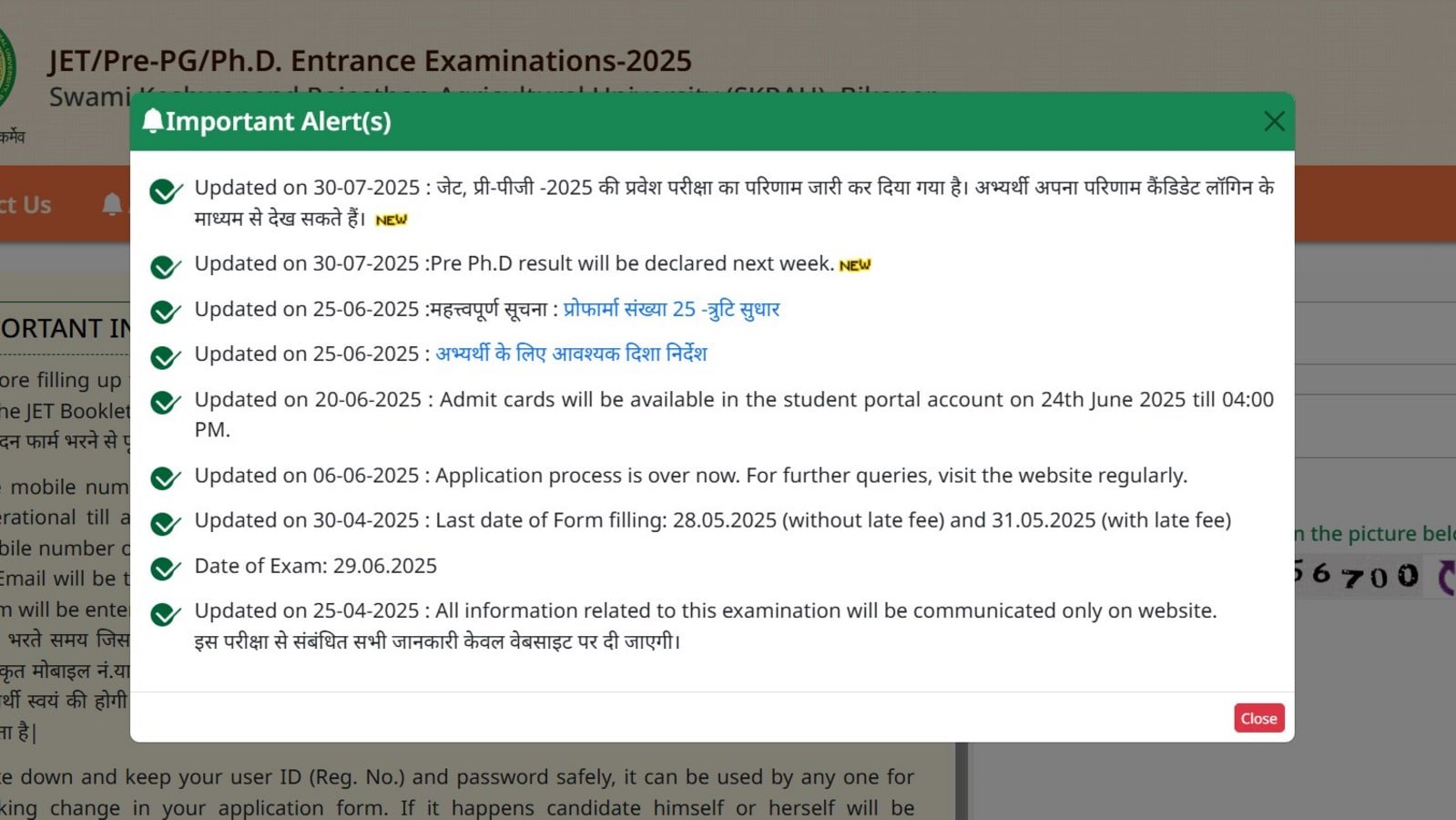Click the checkmark icon beside Admit cards alert

click(x=166, y=401)
